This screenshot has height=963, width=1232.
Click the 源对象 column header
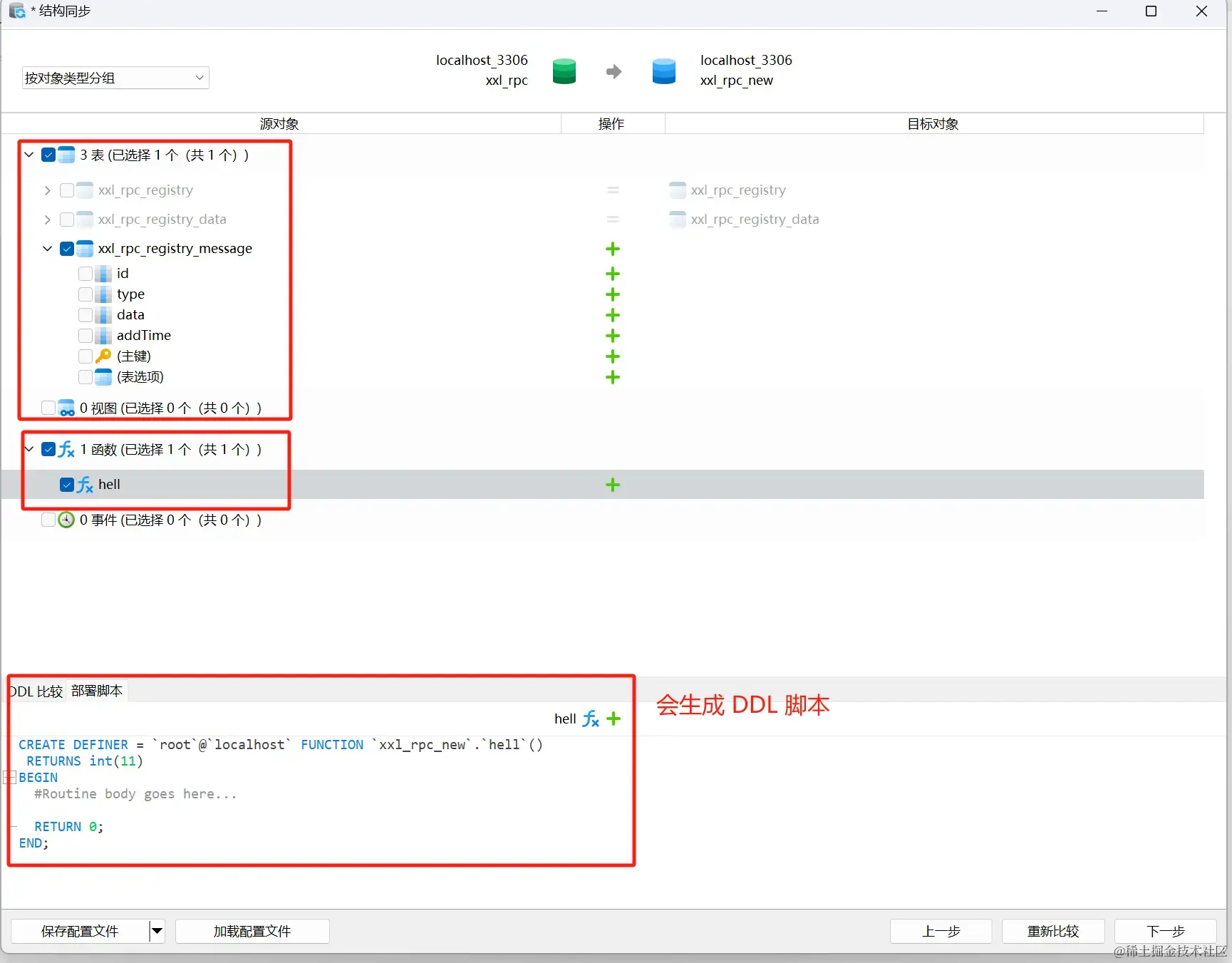tap(280, 124)
